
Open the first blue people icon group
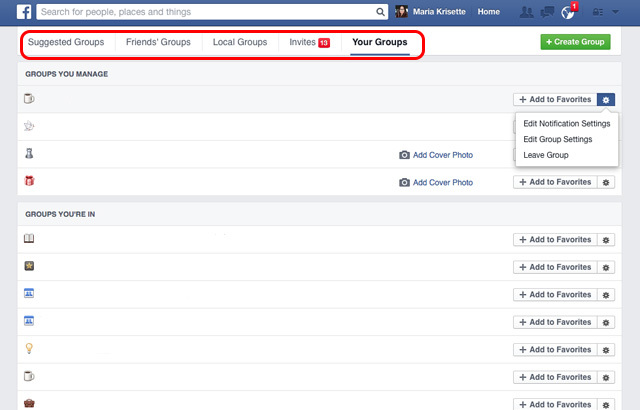click(29, 293)
